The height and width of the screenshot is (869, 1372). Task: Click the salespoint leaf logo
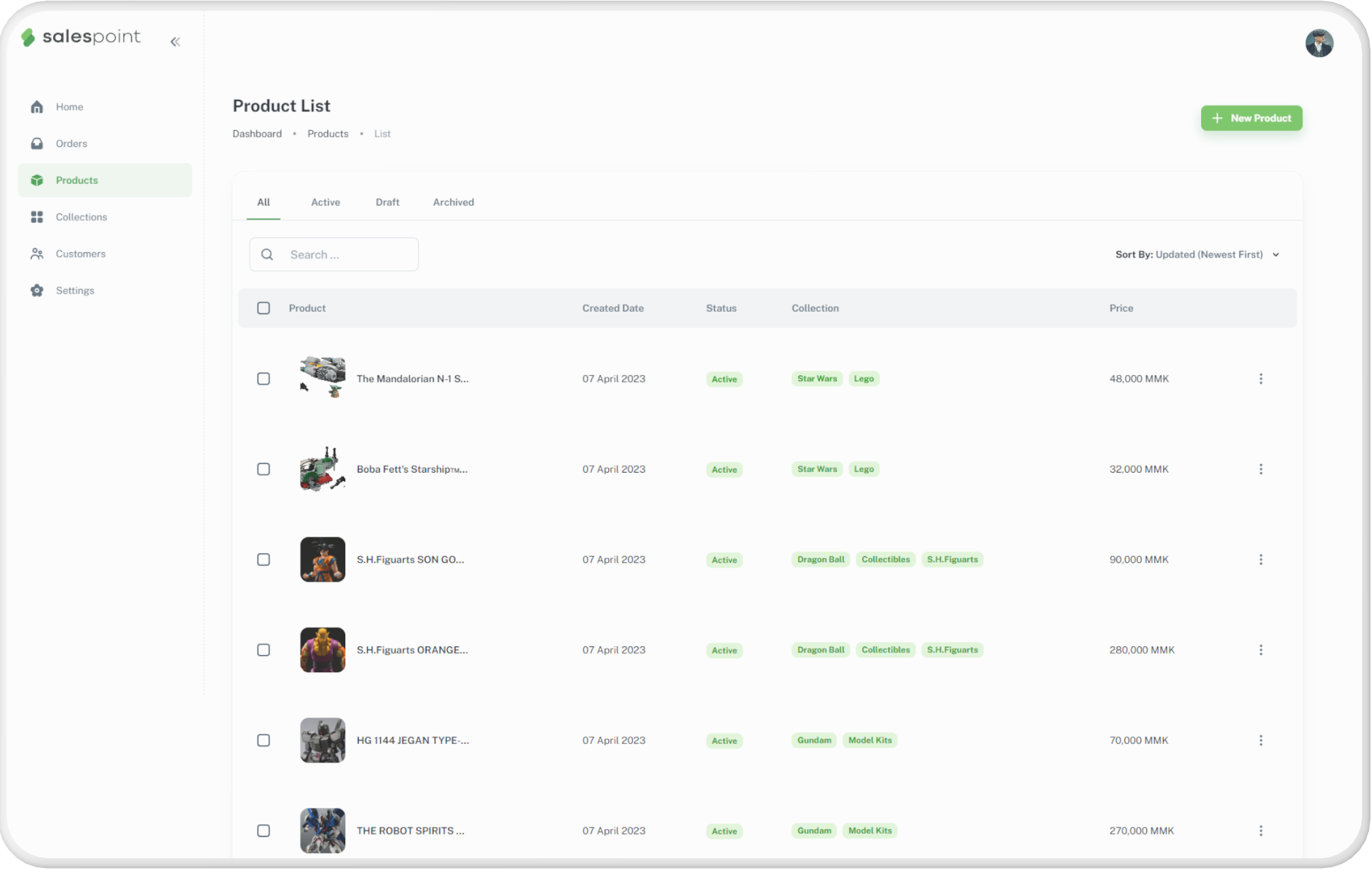pos(28,37)
